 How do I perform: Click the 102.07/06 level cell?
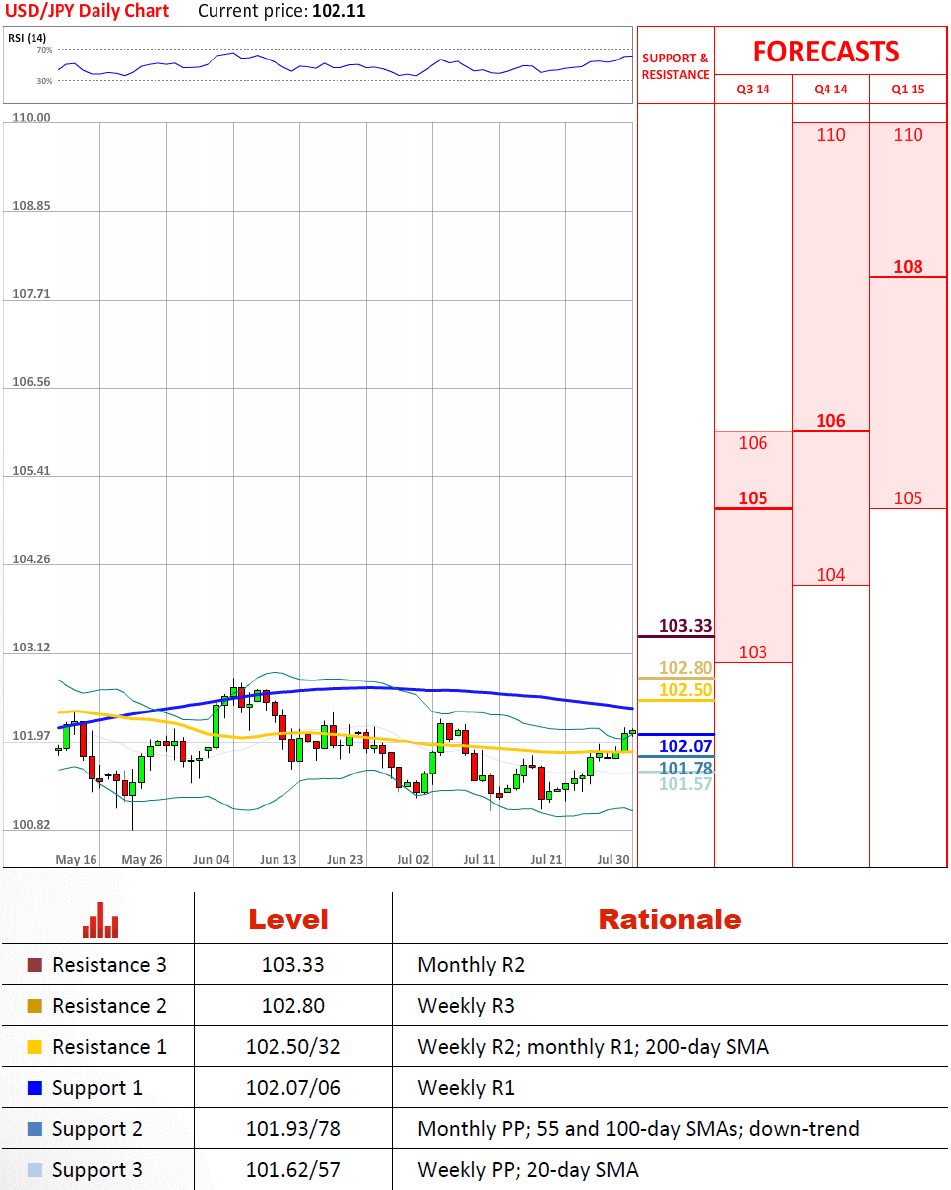tap(293, 1088)
